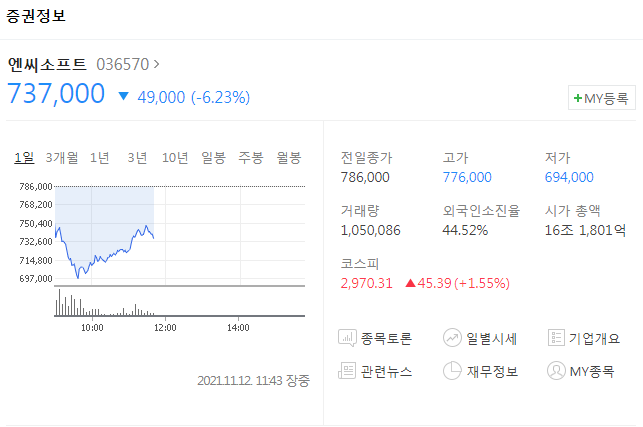Show the 주봉 weekly candle chart

click(x=251, y=157)
